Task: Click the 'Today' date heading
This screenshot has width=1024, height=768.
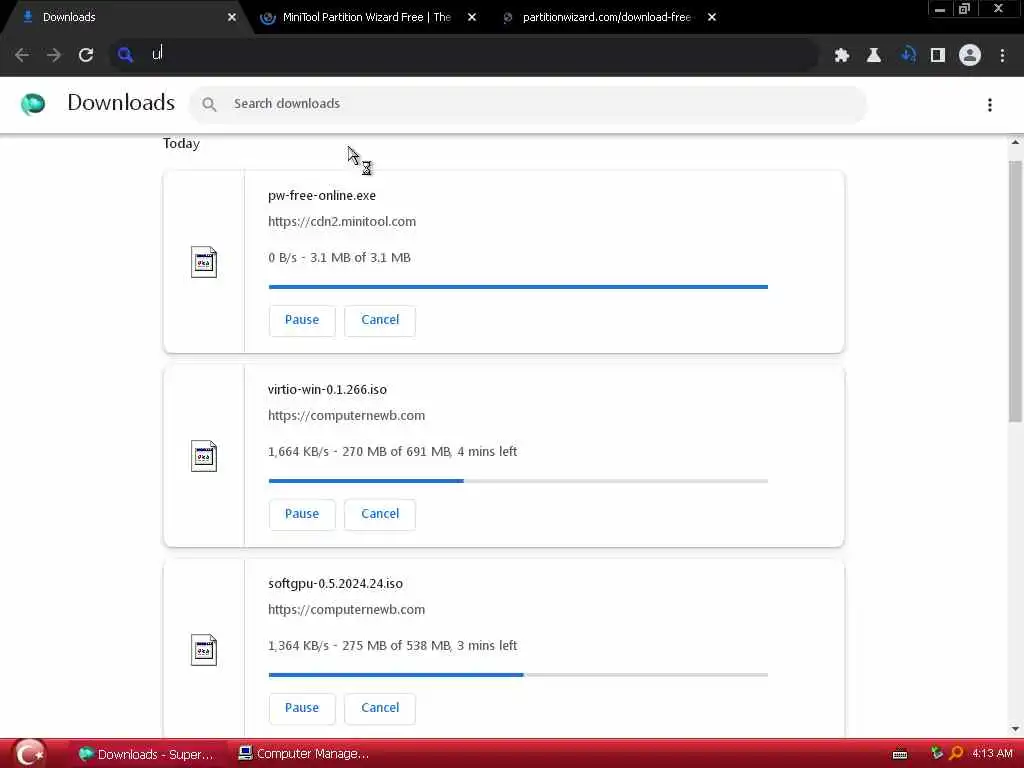Action: click(x=182, y=144)
